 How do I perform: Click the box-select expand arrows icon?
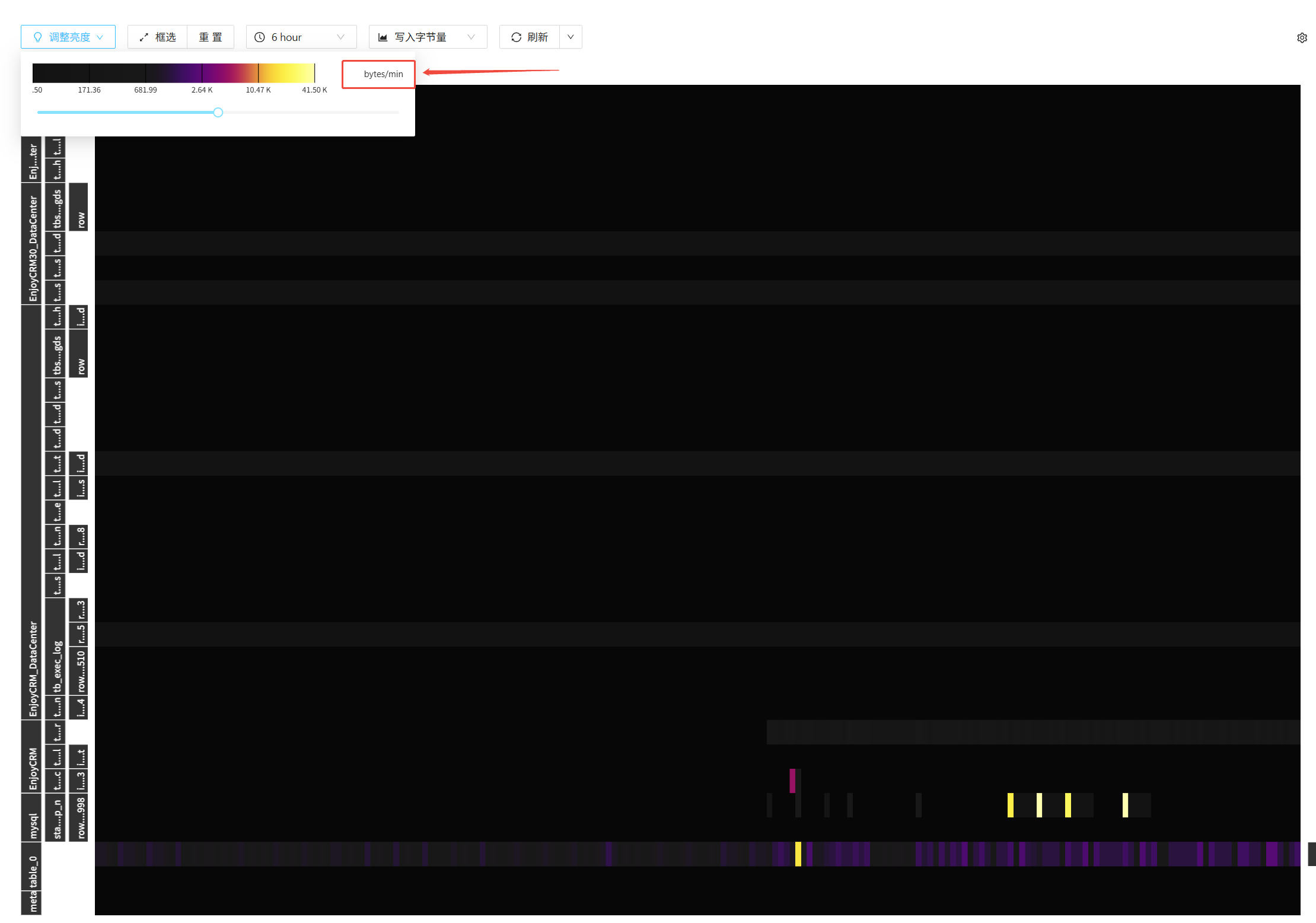[x=144, y=37]
